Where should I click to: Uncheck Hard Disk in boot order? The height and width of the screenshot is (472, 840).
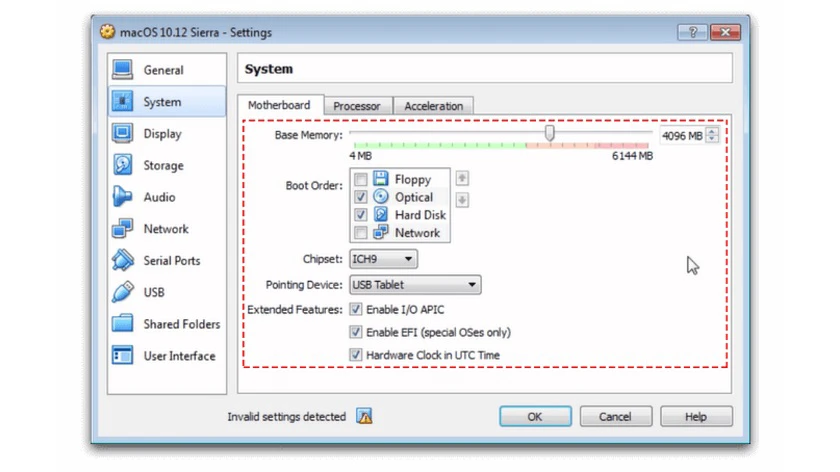point(361,215)
